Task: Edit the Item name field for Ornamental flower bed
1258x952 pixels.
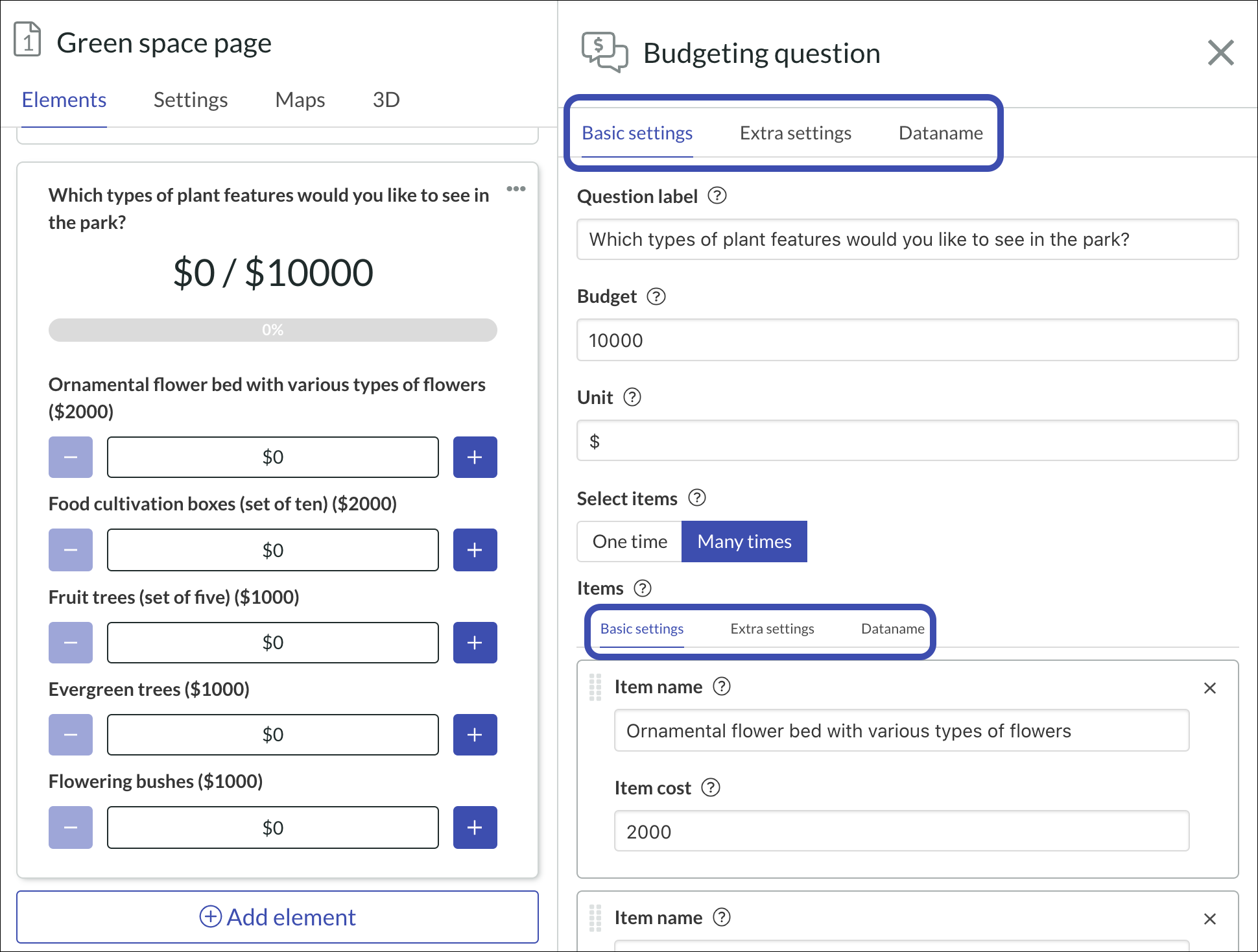Action: click(x=902, y=730)
